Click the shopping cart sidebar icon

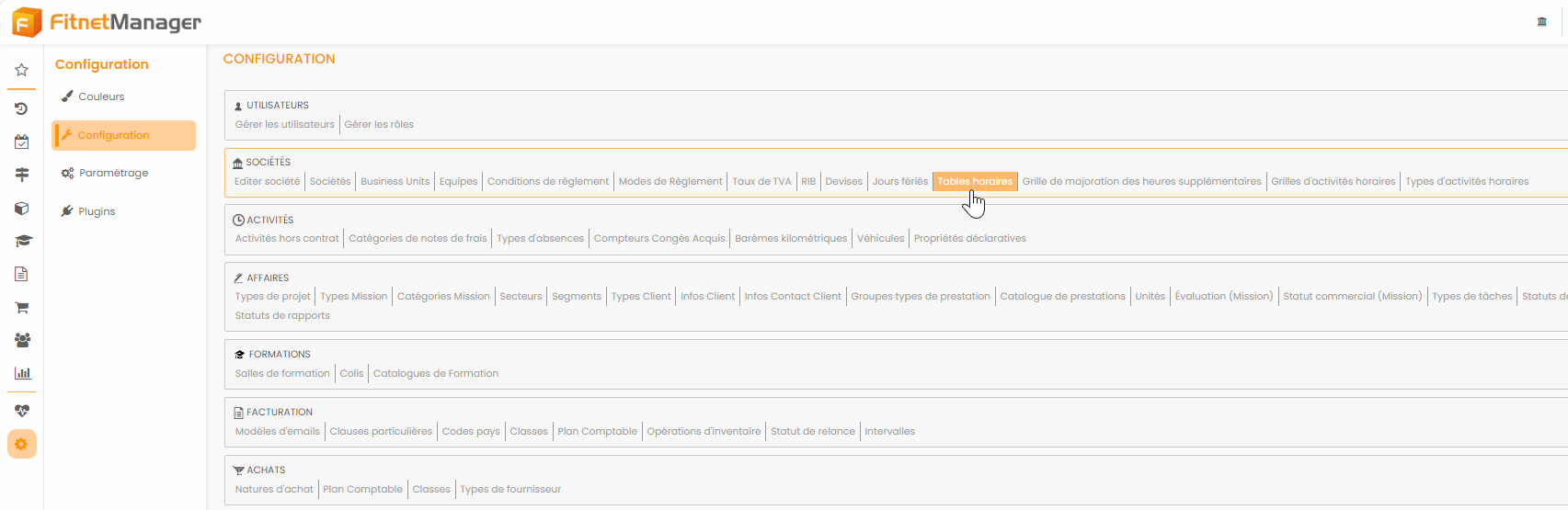[x=22, y=308]
